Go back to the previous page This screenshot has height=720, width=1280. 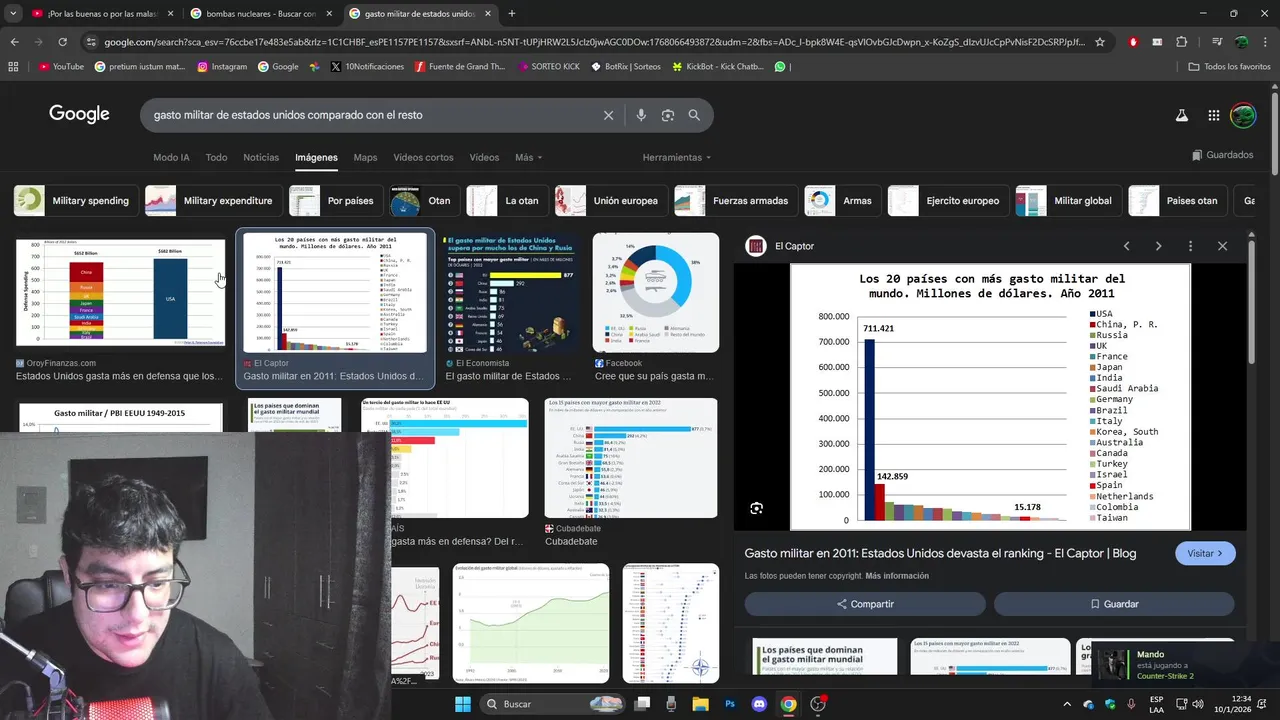(14, 42)
